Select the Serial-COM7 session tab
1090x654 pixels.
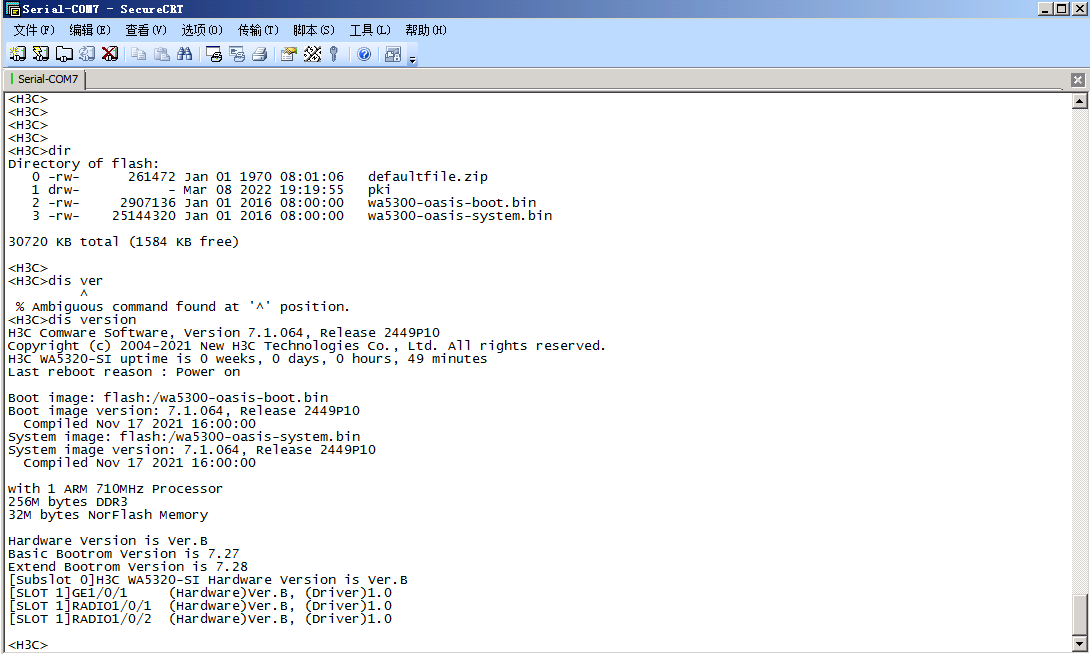pos(44,79)
